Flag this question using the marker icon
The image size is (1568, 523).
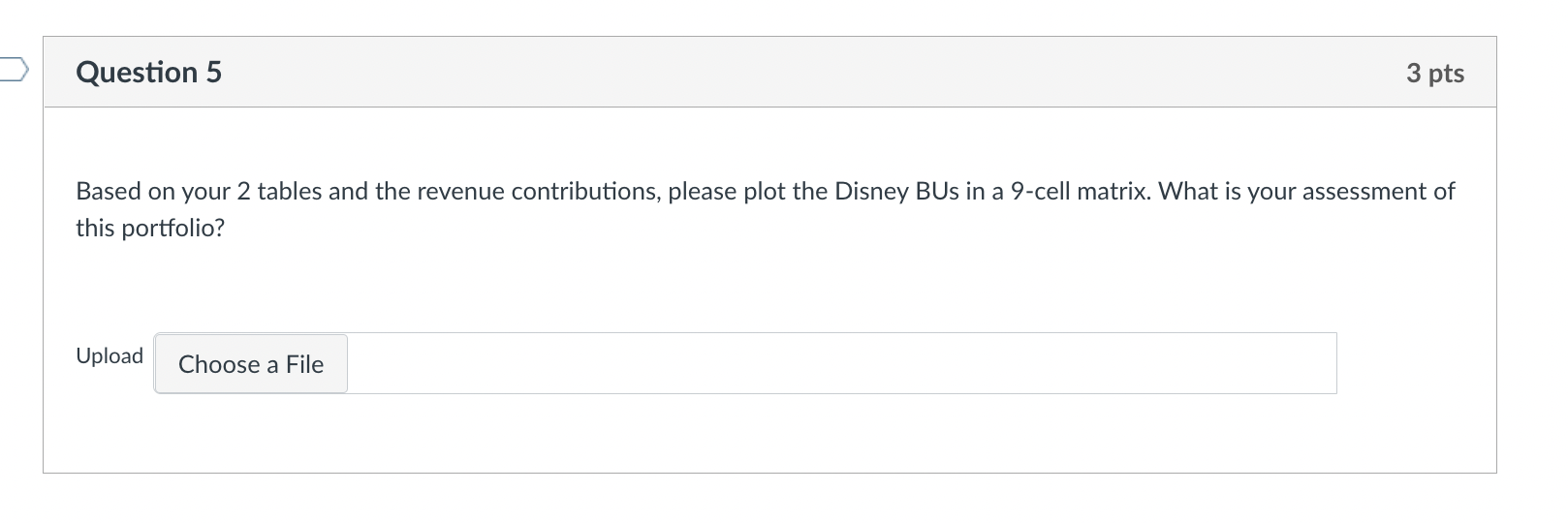14,69
